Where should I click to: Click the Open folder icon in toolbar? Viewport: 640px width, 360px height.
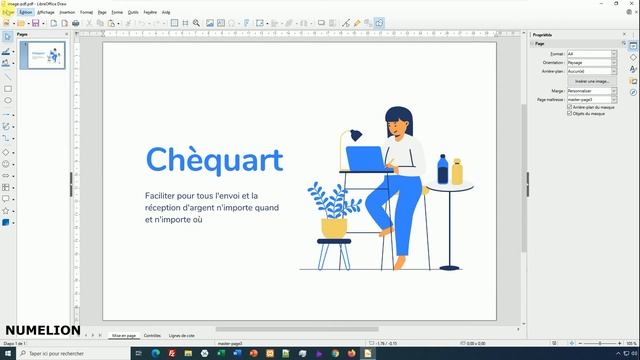click(x=21, y=23)
